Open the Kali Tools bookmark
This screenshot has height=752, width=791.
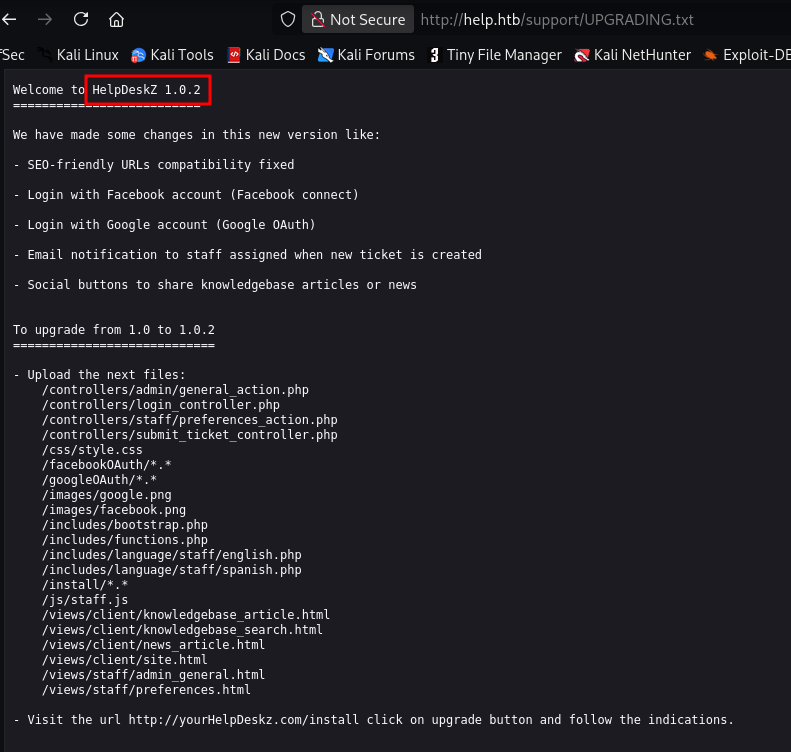172,54
